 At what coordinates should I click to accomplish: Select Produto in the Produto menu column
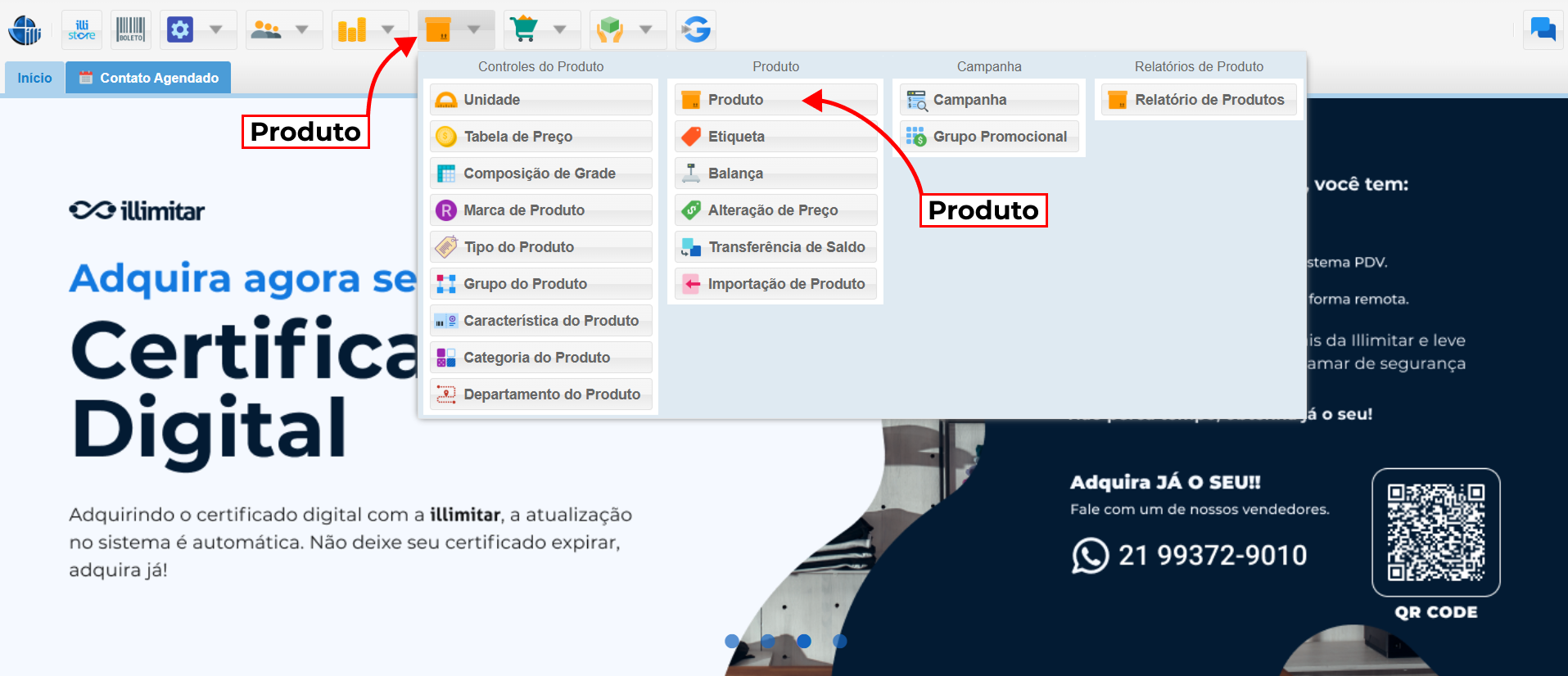[x=735, y=100]
